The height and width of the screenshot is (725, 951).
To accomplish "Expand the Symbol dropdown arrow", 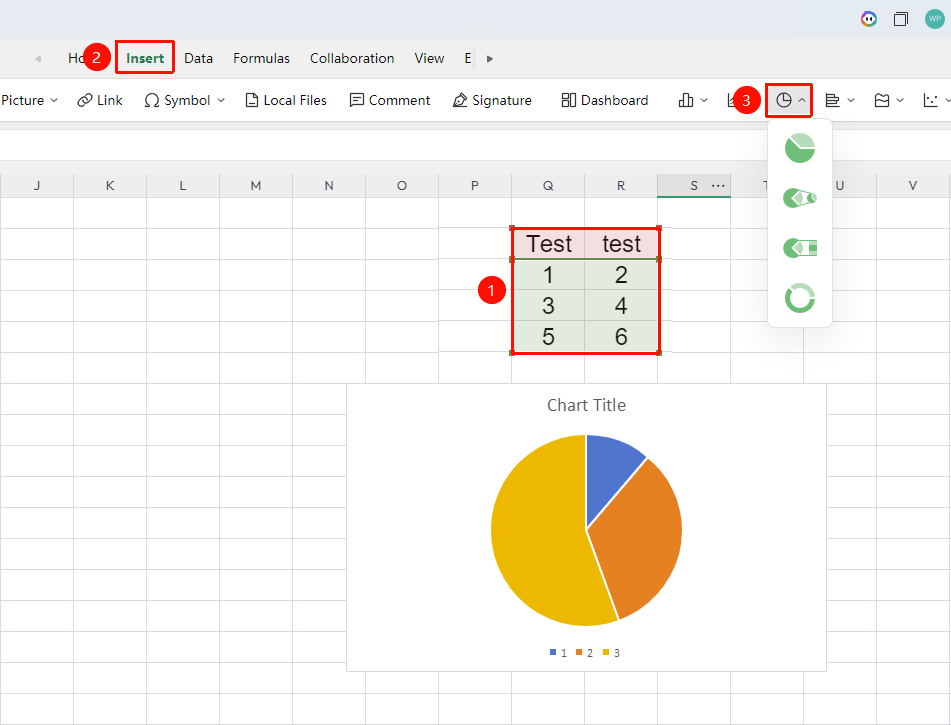I will [221, 100].
